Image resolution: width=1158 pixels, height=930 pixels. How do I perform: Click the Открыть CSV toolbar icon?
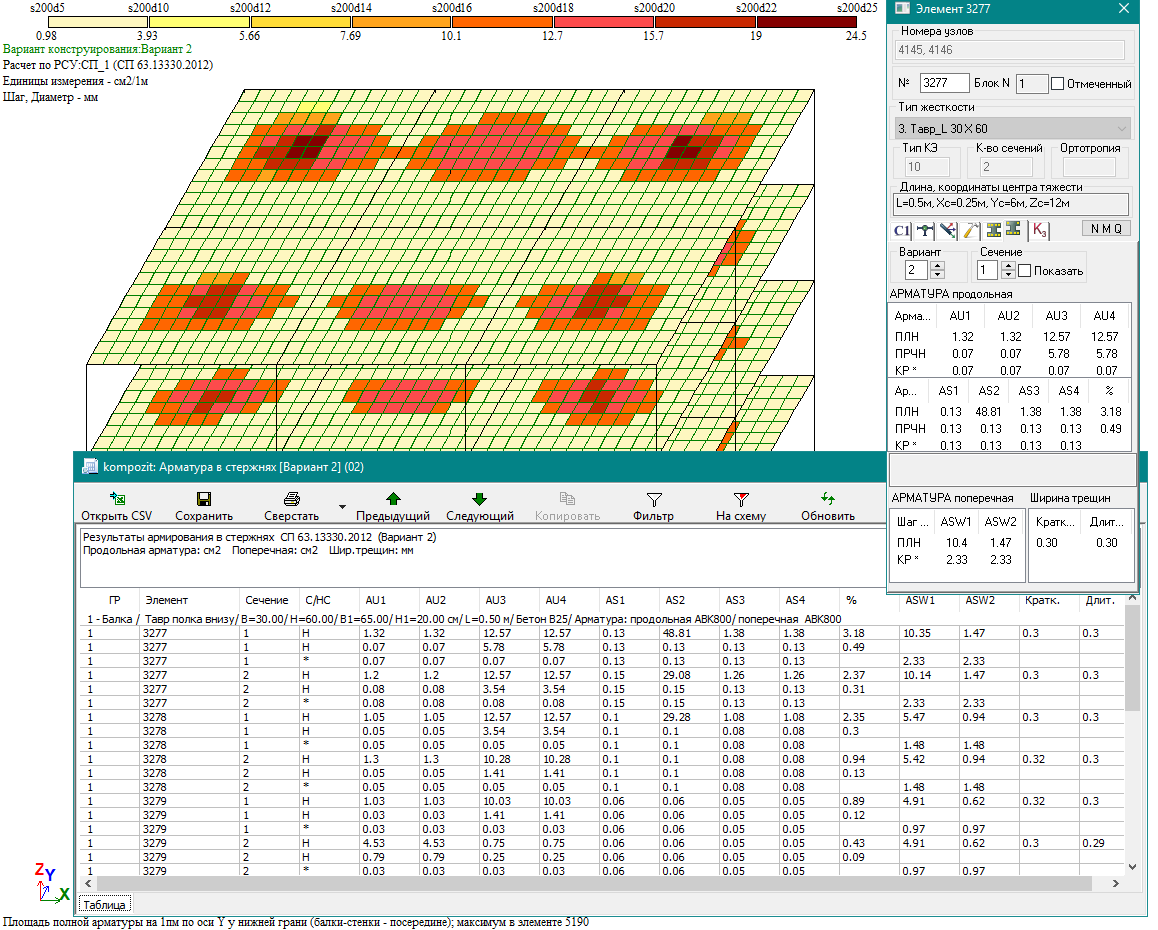(118, 498)
